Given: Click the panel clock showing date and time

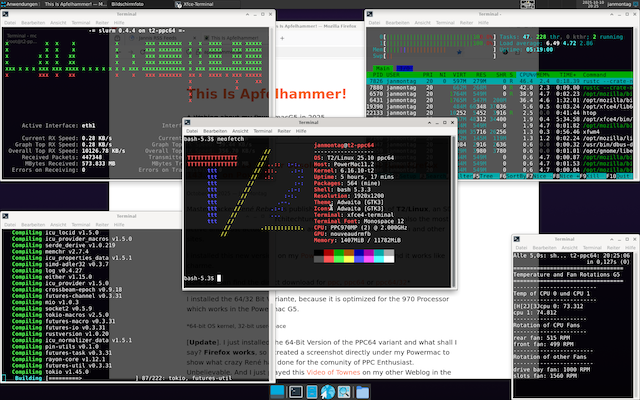Looking at the screenshot, I should [x=603, y=5].
